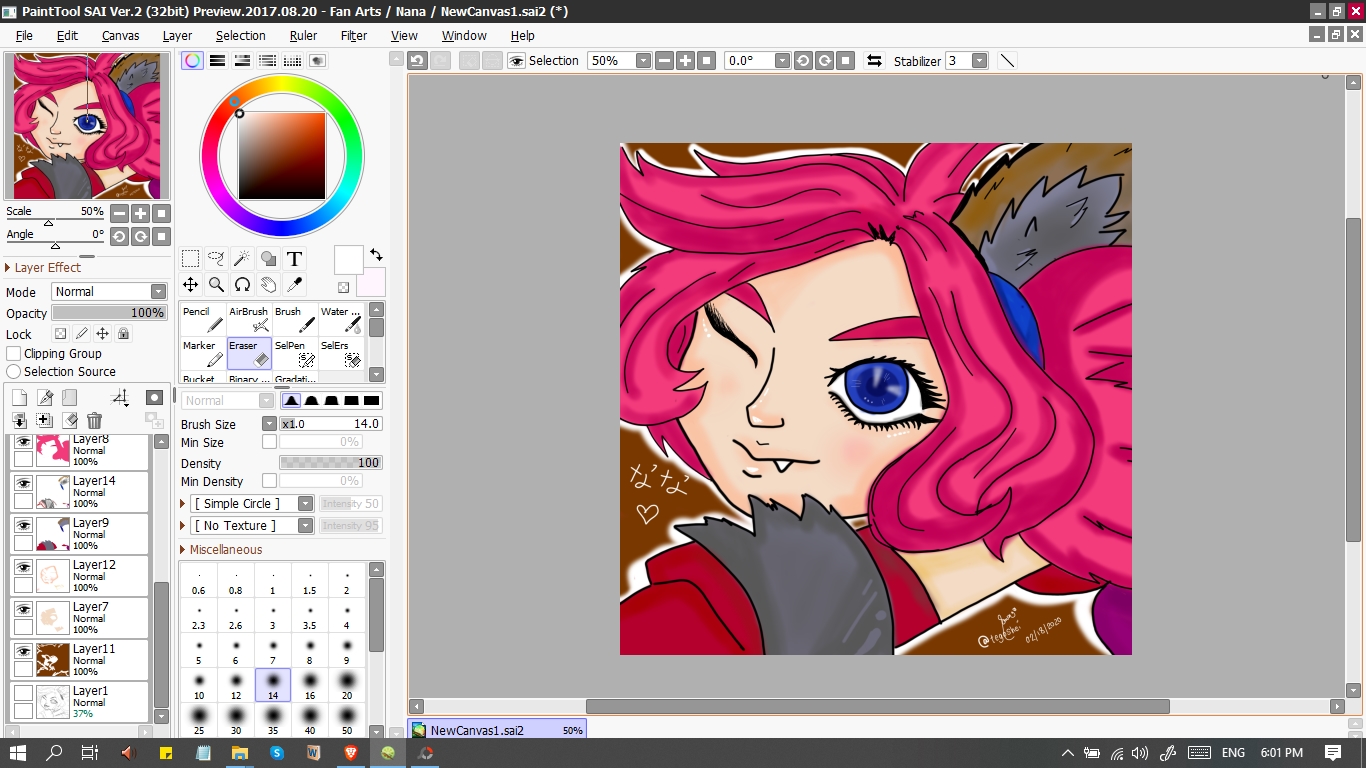Select the Watercolor brush tool
The height and width of the screenshot is (768, 1366).
click(x=341, y=320)
